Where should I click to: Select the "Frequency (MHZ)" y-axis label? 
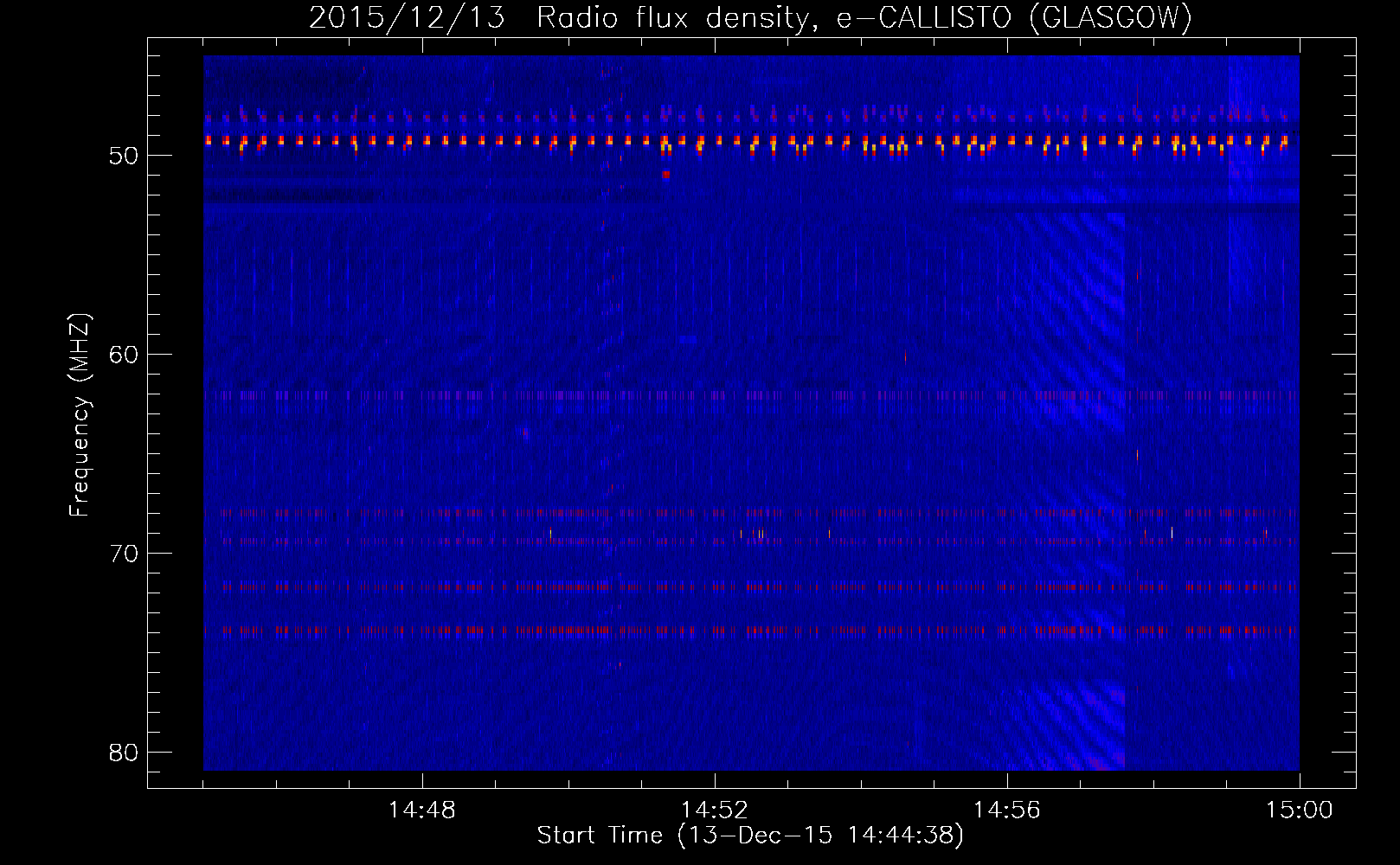pos(80,415)
